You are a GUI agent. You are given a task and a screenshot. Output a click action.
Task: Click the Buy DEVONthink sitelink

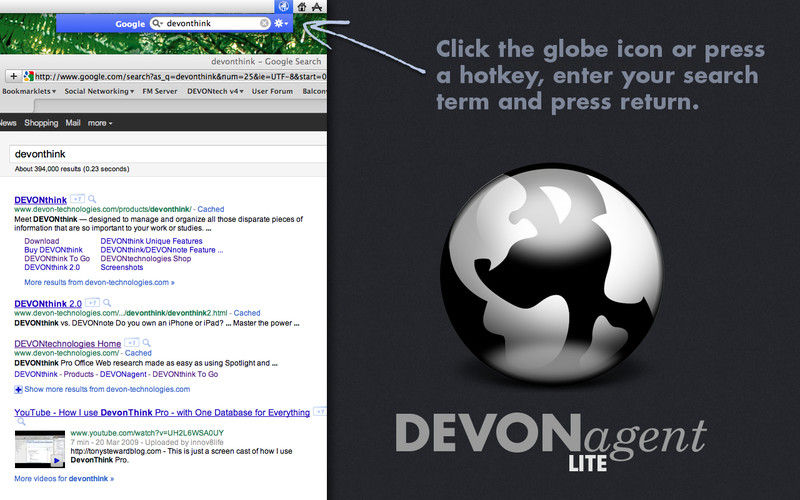[54, 250]
